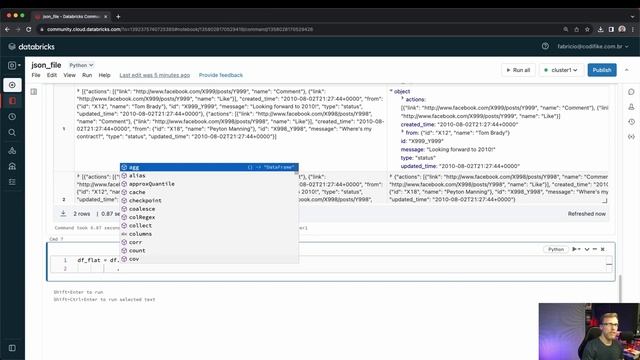The width and height of the screenshot is (640, 360).
Task: Open the Last edit history link
Action: [x=155, y=75]
